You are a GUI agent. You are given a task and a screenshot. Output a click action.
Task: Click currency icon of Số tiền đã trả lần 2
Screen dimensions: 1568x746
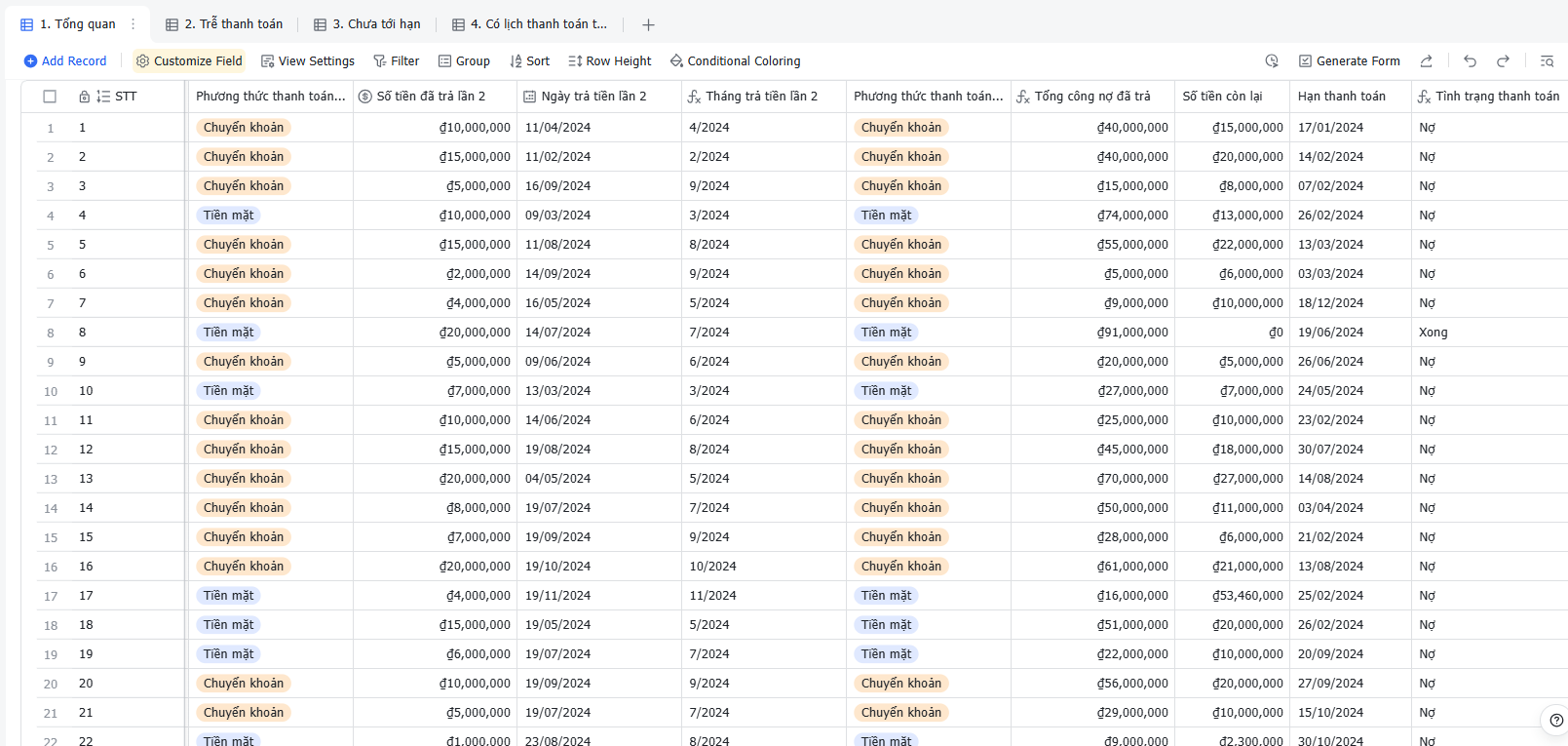click(365, 97)
